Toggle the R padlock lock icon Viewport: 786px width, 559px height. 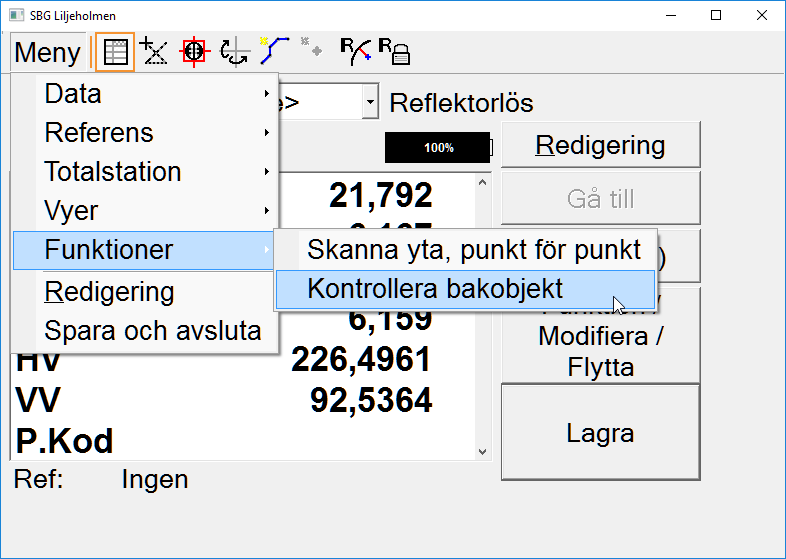[394, 52]
